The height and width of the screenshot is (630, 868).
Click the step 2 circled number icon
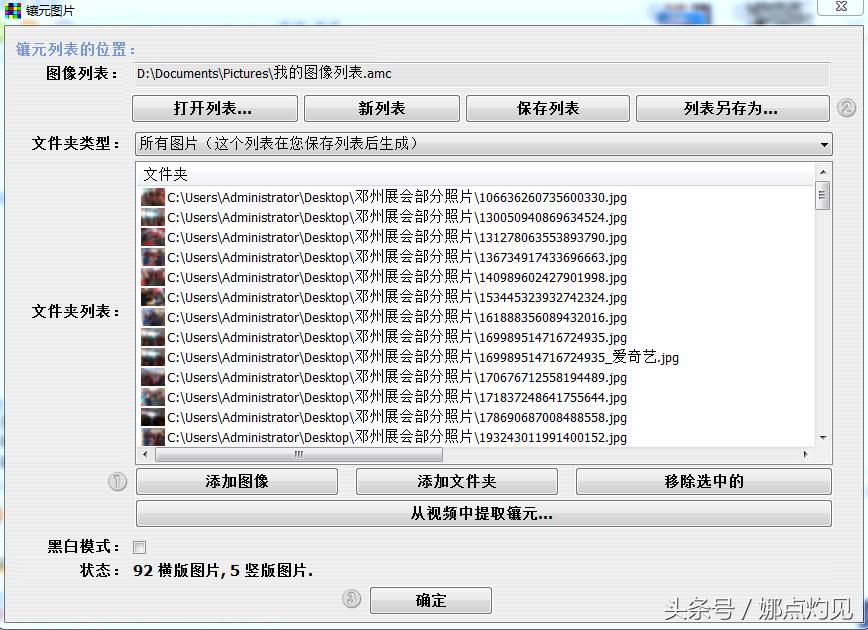pos(846,108)
